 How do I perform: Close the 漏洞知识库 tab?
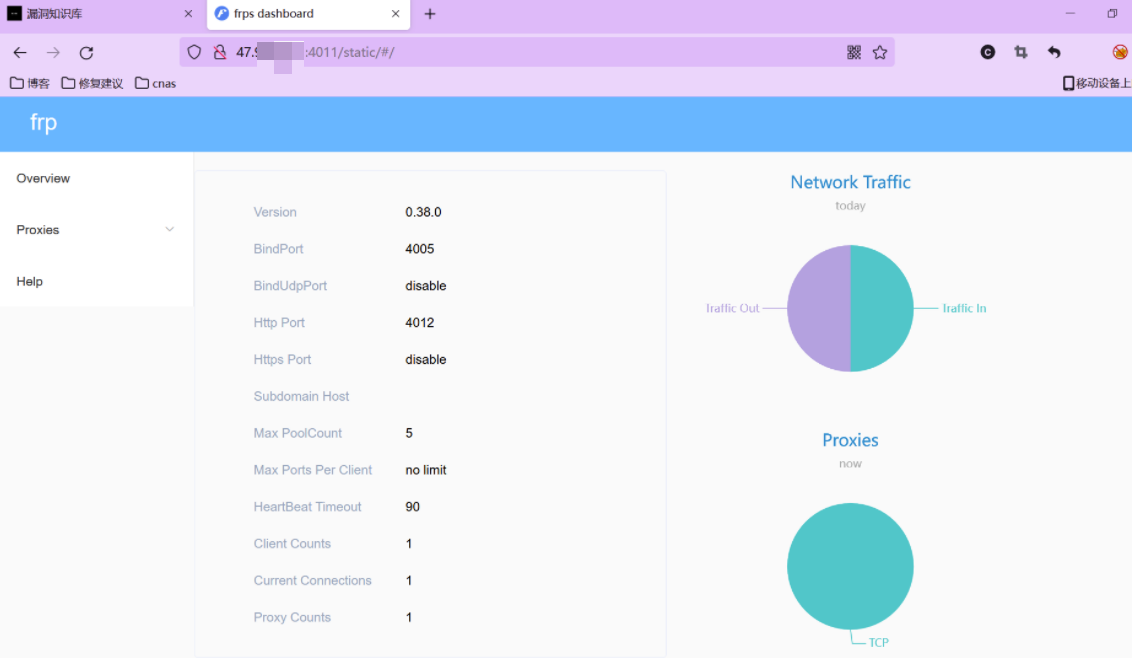188,14
